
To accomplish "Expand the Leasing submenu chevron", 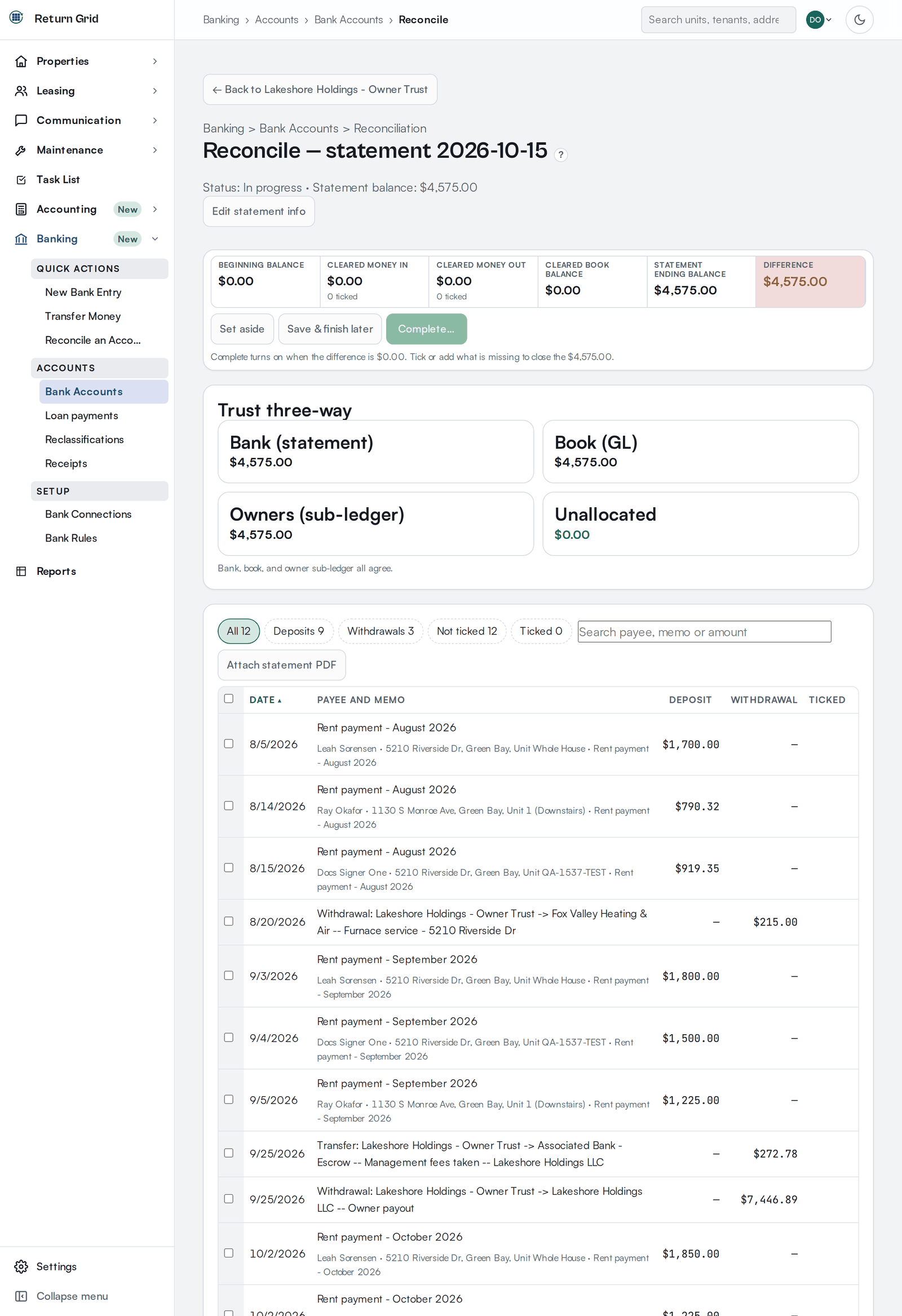I will click(154, 91).
